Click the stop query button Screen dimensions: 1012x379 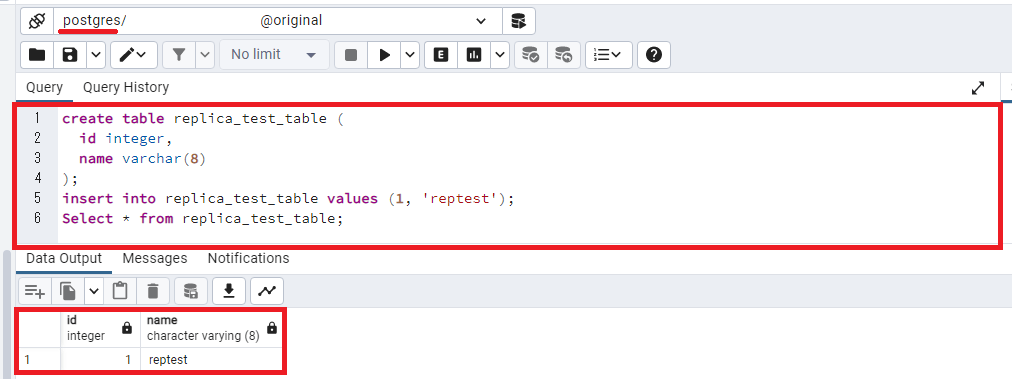(x=351, y=55)
